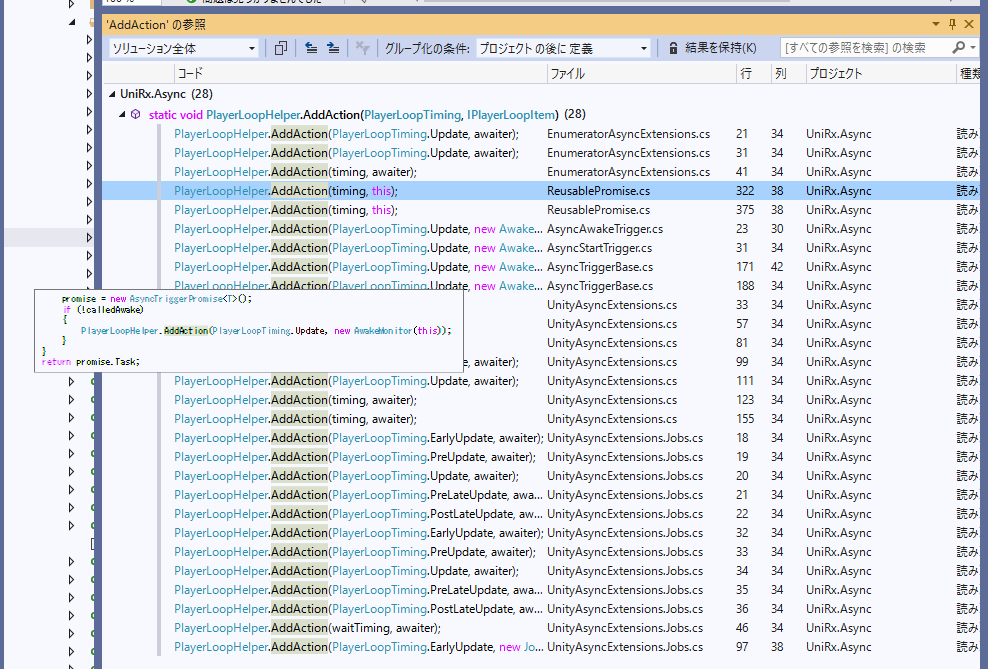Image resolution: width=988 pixels, height=669 pixels.
Task: Sort by the 種類 column header
Action: tap(968, 74)
